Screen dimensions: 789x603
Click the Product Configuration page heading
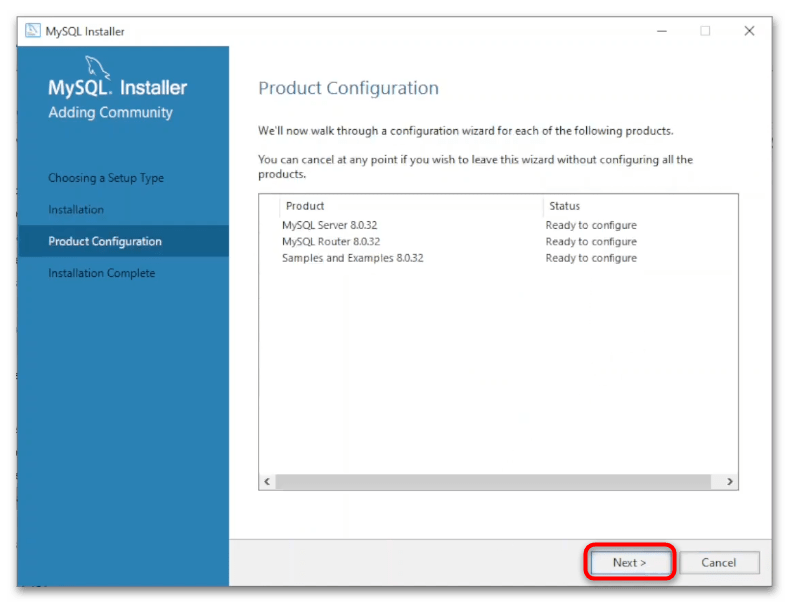348,88
